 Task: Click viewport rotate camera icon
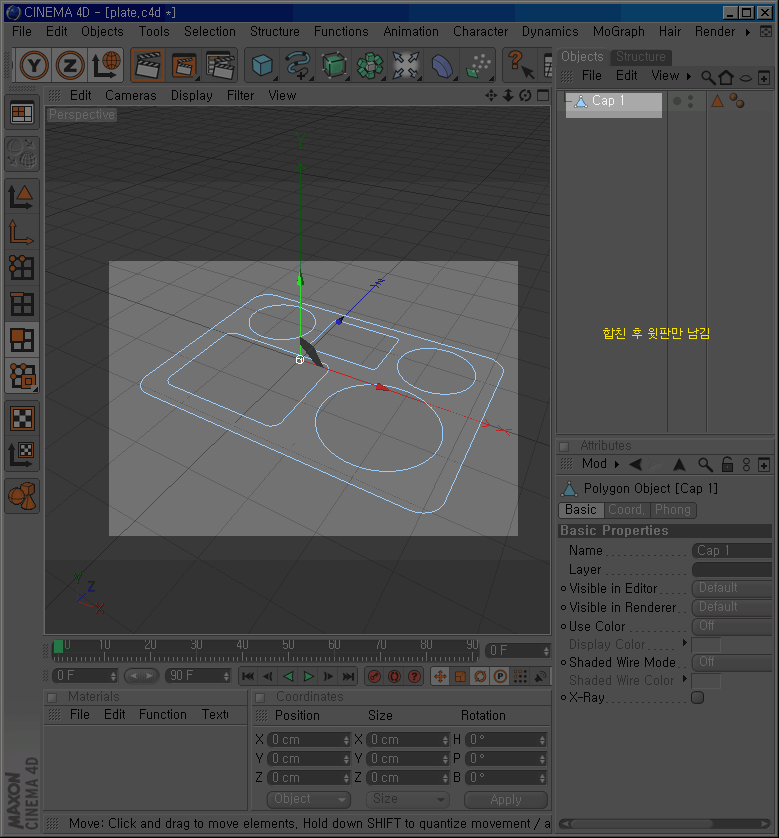click(525, 96)
